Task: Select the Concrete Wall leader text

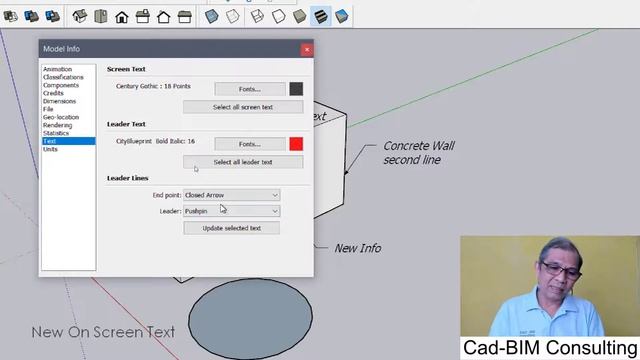Action: pos(419,153)
